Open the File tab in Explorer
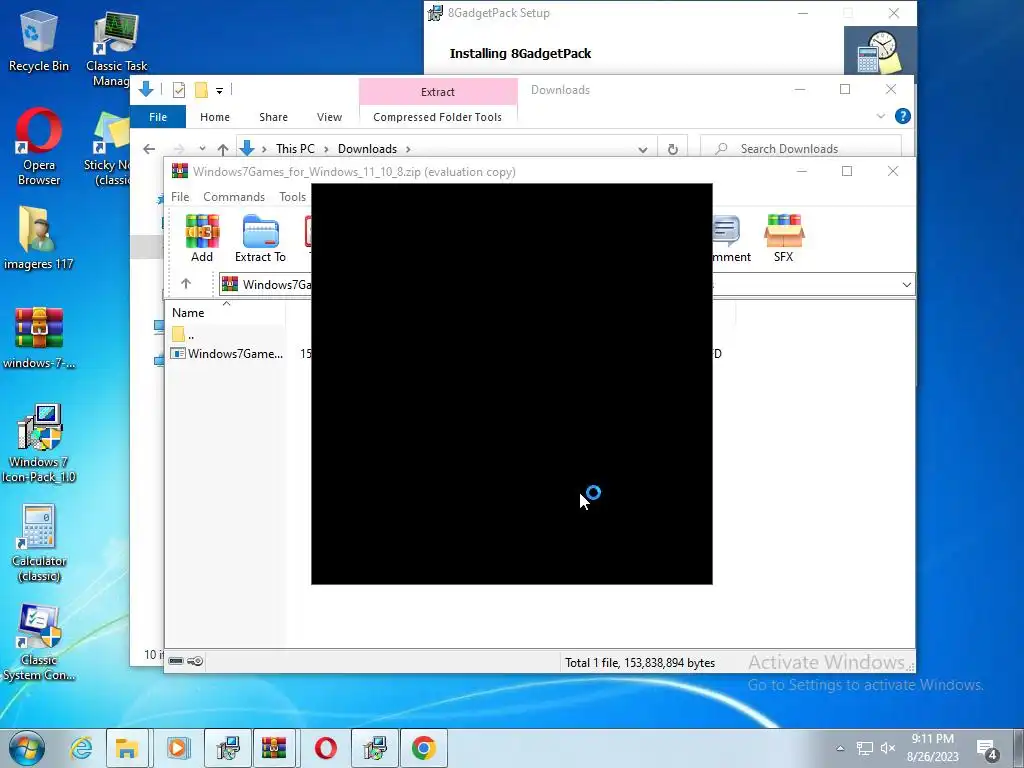The image size is (1024, 768). coord(158,117)
